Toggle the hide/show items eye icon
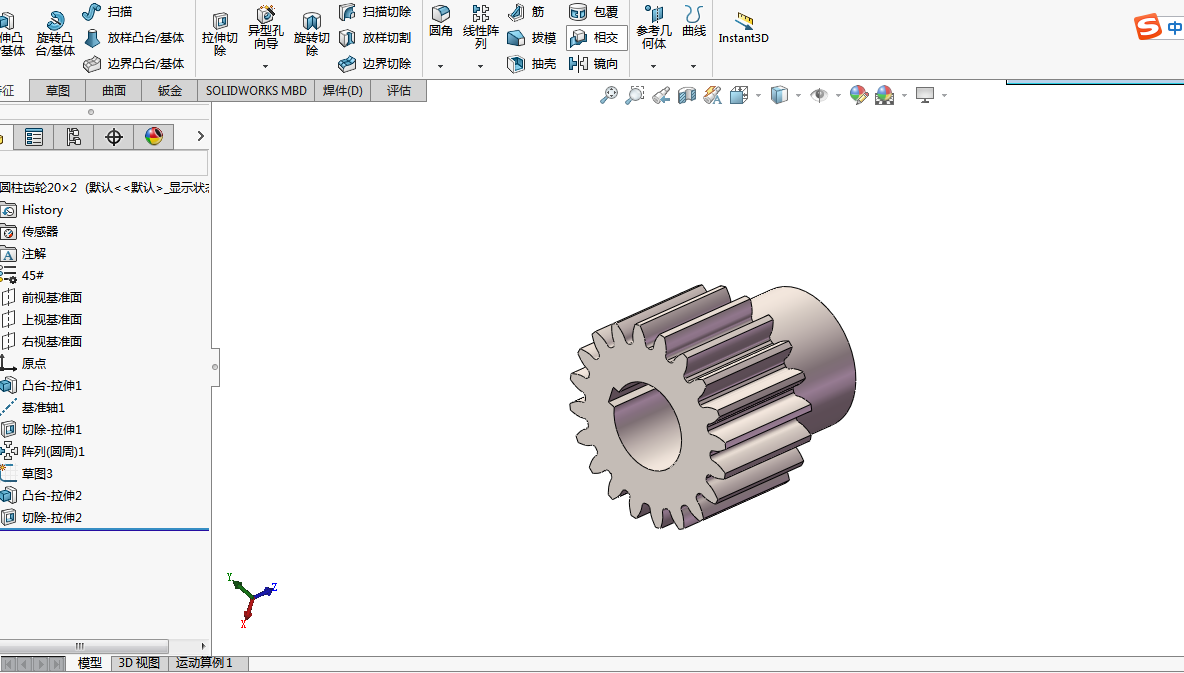This screenshot has width=1184, height=673. pyautogui.click(x=819, y=95)
